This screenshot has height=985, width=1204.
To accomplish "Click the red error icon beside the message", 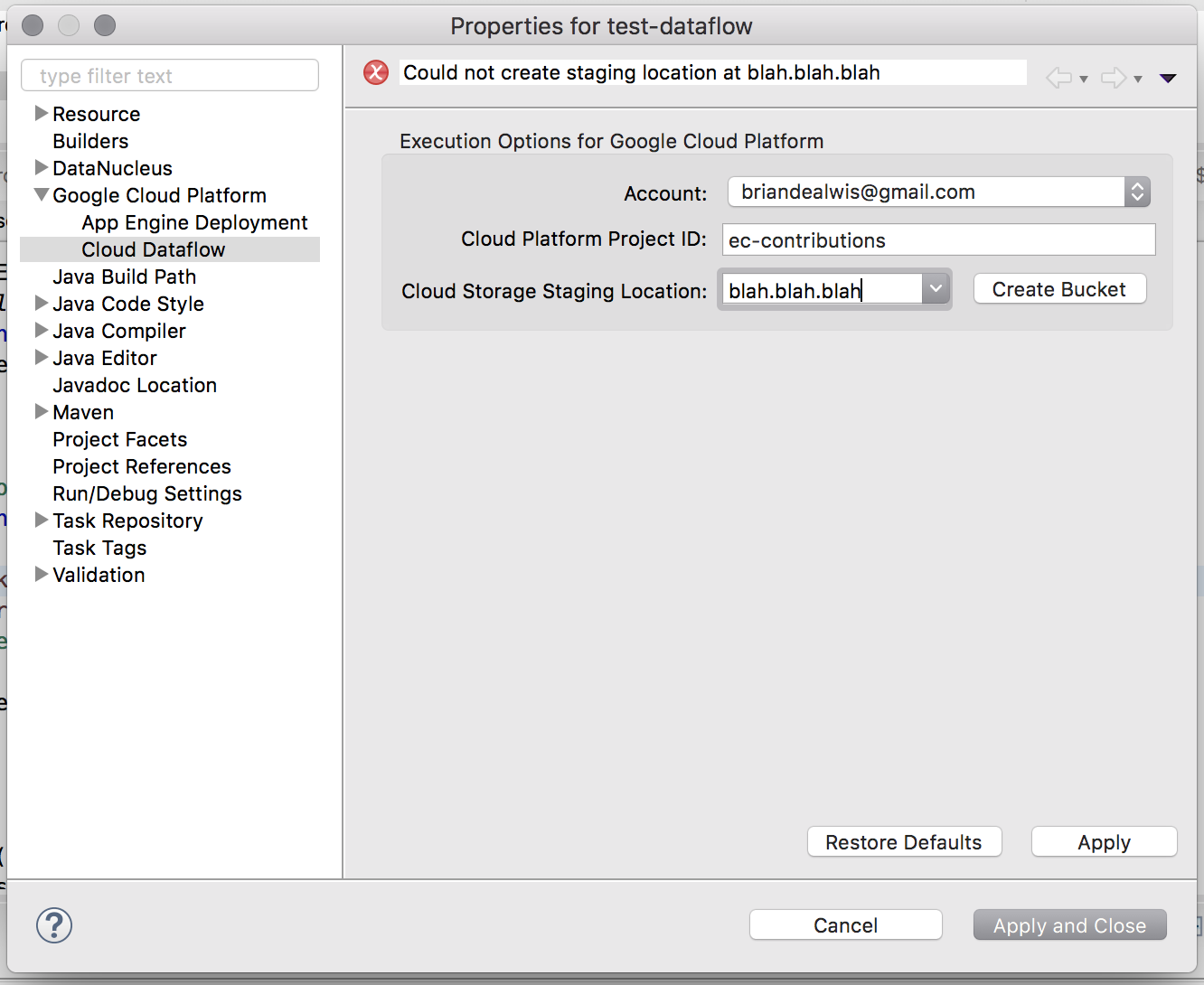I will (375, 72).
